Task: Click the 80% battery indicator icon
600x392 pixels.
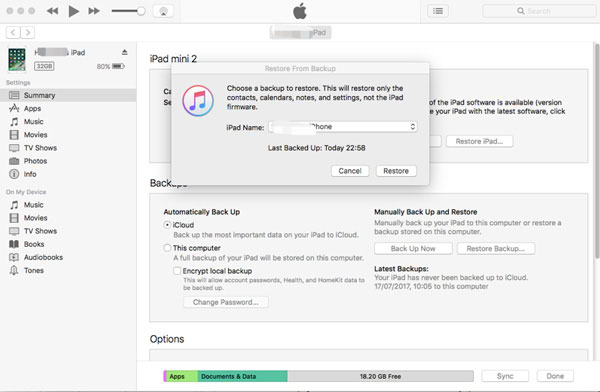Action: (x=118, y=66)
